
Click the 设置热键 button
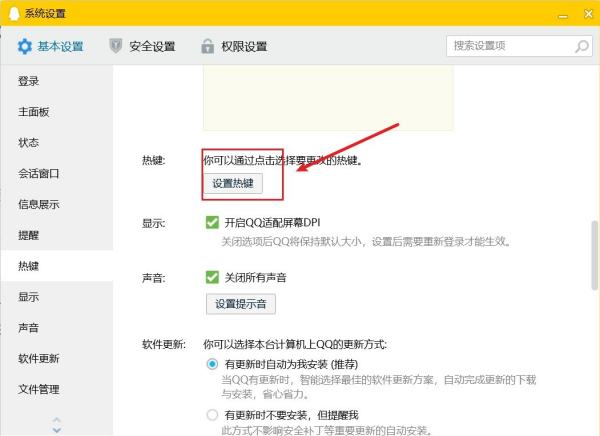click(x=233, y=183)
